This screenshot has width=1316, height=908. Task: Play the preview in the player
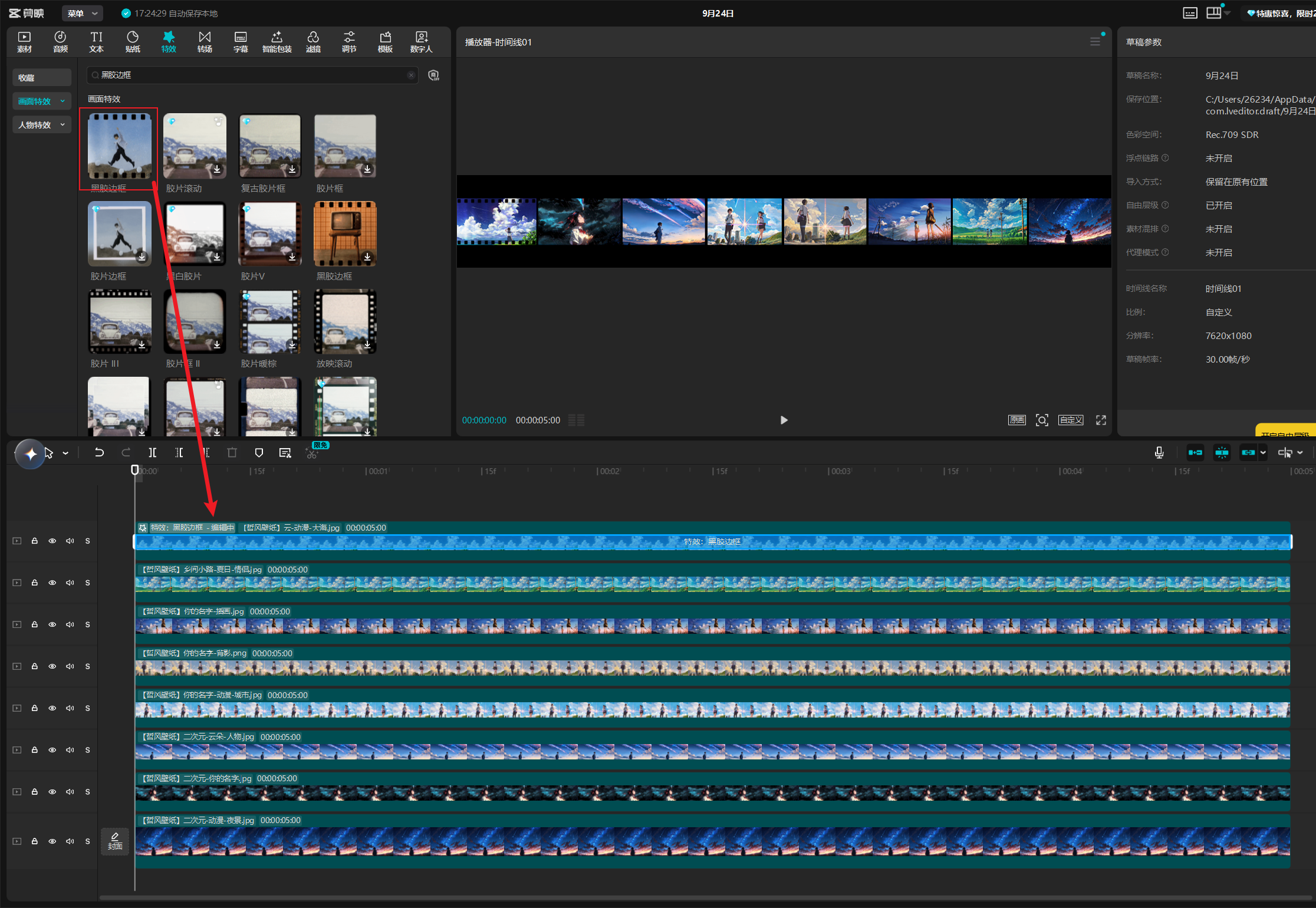(x=784, y=420)
